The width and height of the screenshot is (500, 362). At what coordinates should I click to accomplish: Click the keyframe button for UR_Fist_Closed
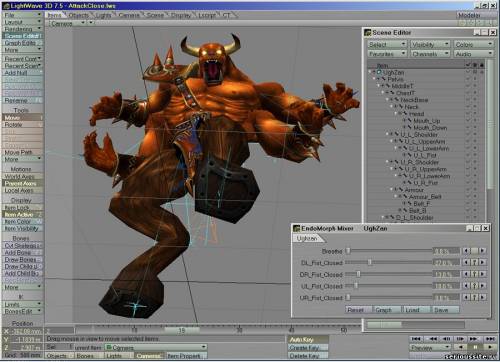coord(474,297)
